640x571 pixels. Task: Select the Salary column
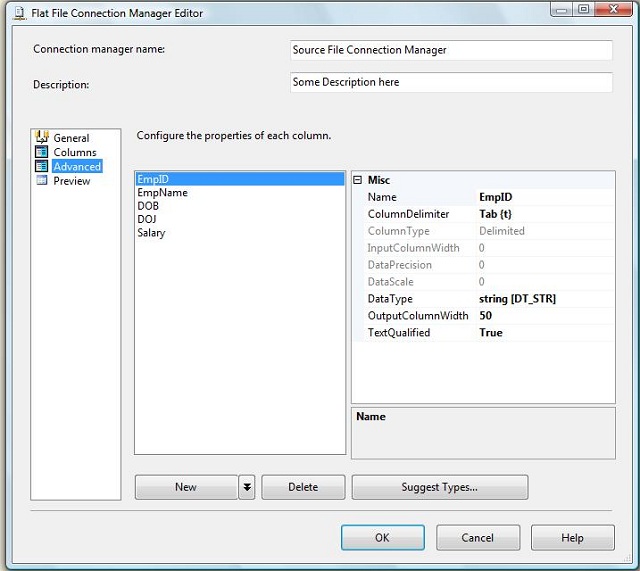(151, 233)
